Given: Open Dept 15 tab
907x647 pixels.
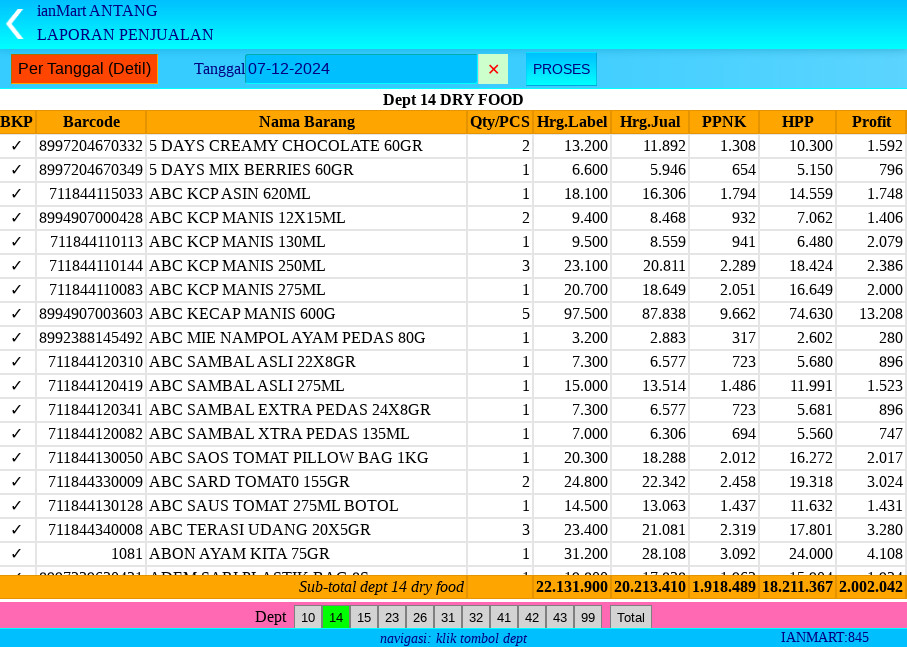Looking at the screenshot, I should point(364,618).
